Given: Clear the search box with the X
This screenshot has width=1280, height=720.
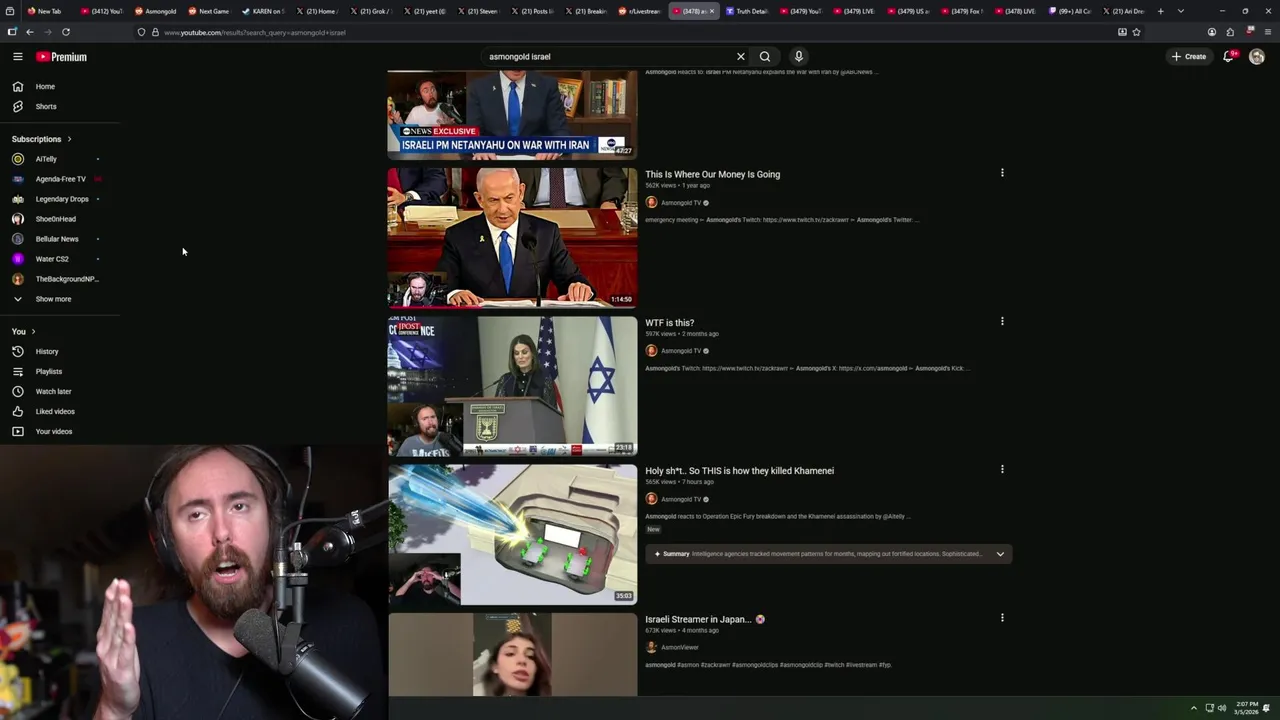Looking at the screenshot, I should pyautogui.click(x=741, y=57).
